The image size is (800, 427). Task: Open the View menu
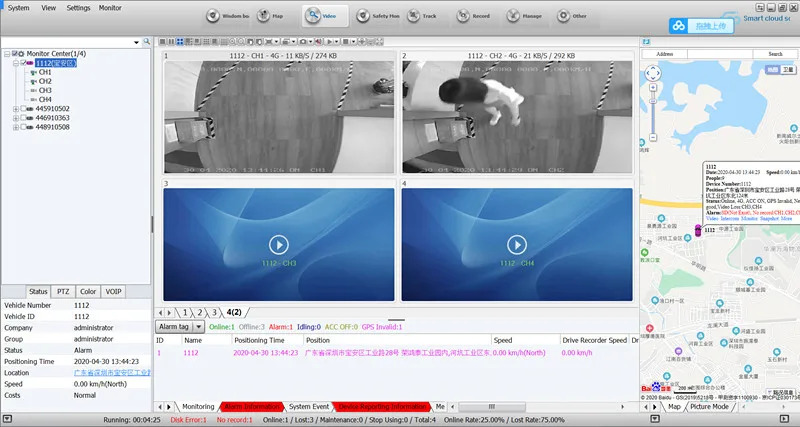point(48,8)
